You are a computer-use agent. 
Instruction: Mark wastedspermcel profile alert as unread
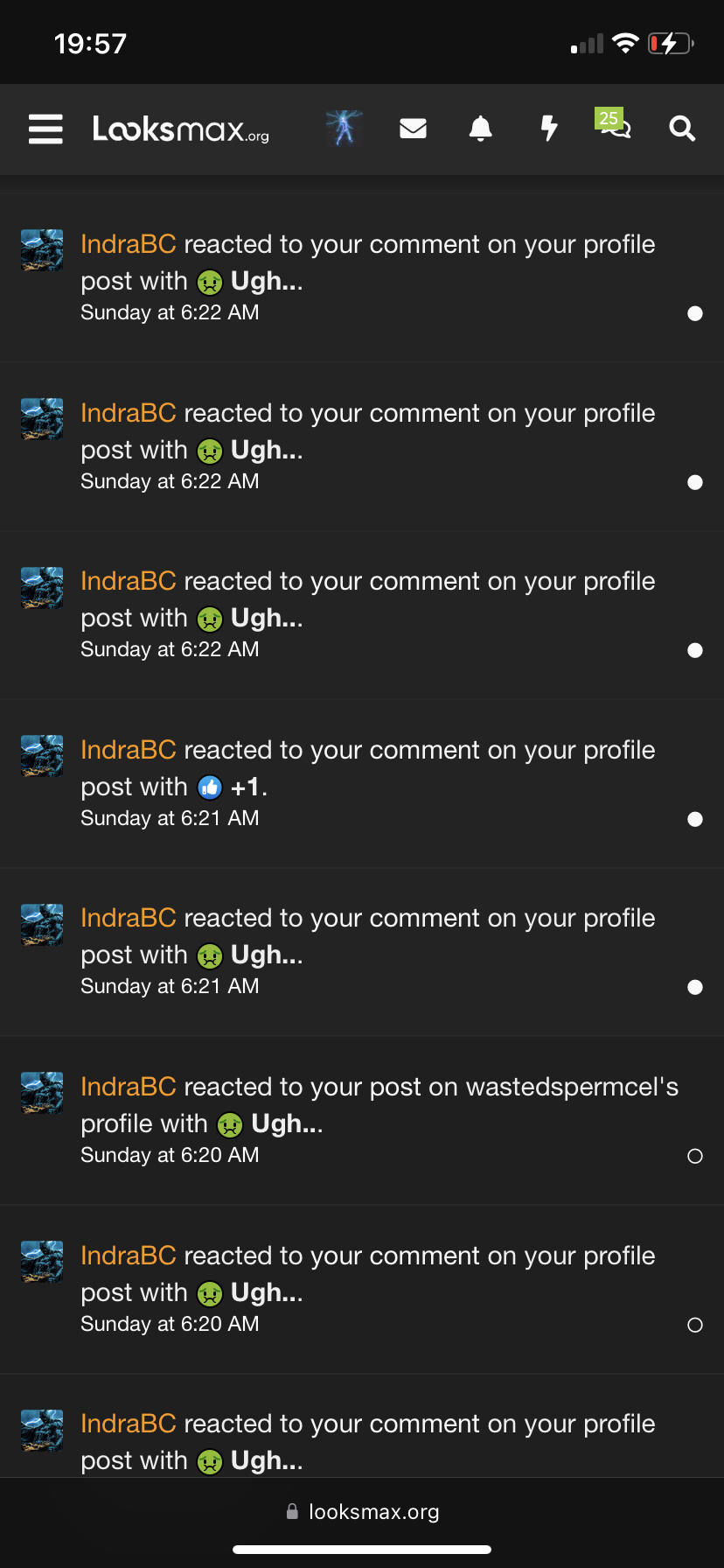(695, 1156)
